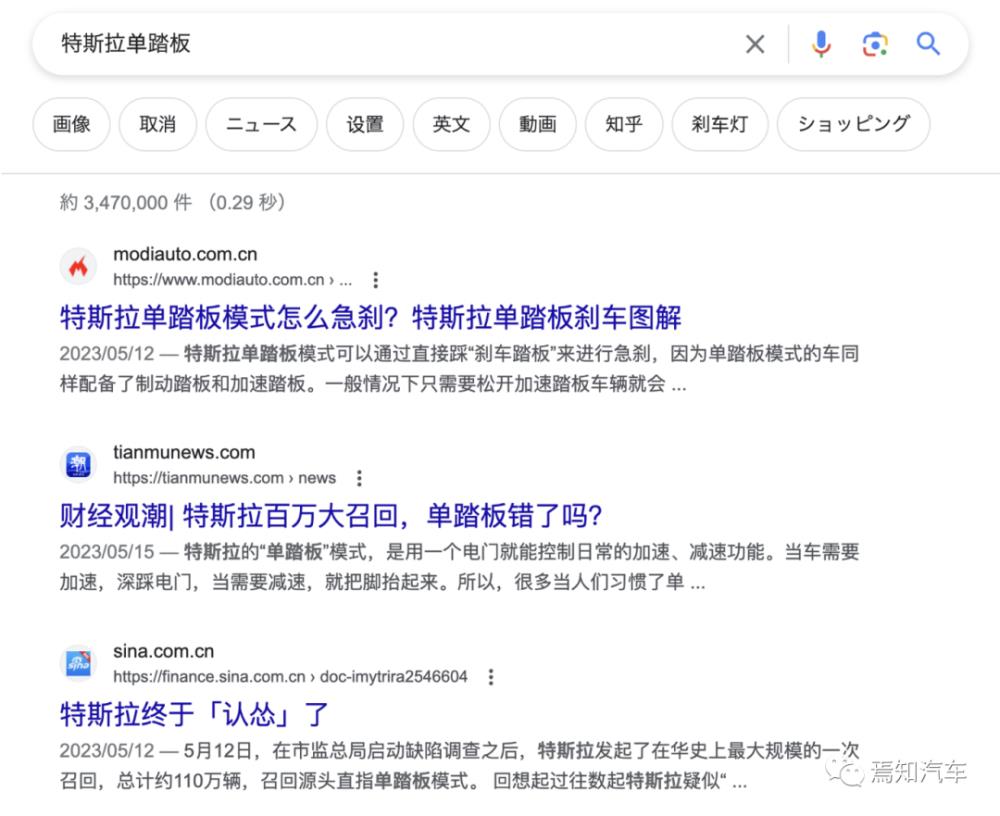
Task: Open more options for the modiauto result
Action: [x=376, y=280]
